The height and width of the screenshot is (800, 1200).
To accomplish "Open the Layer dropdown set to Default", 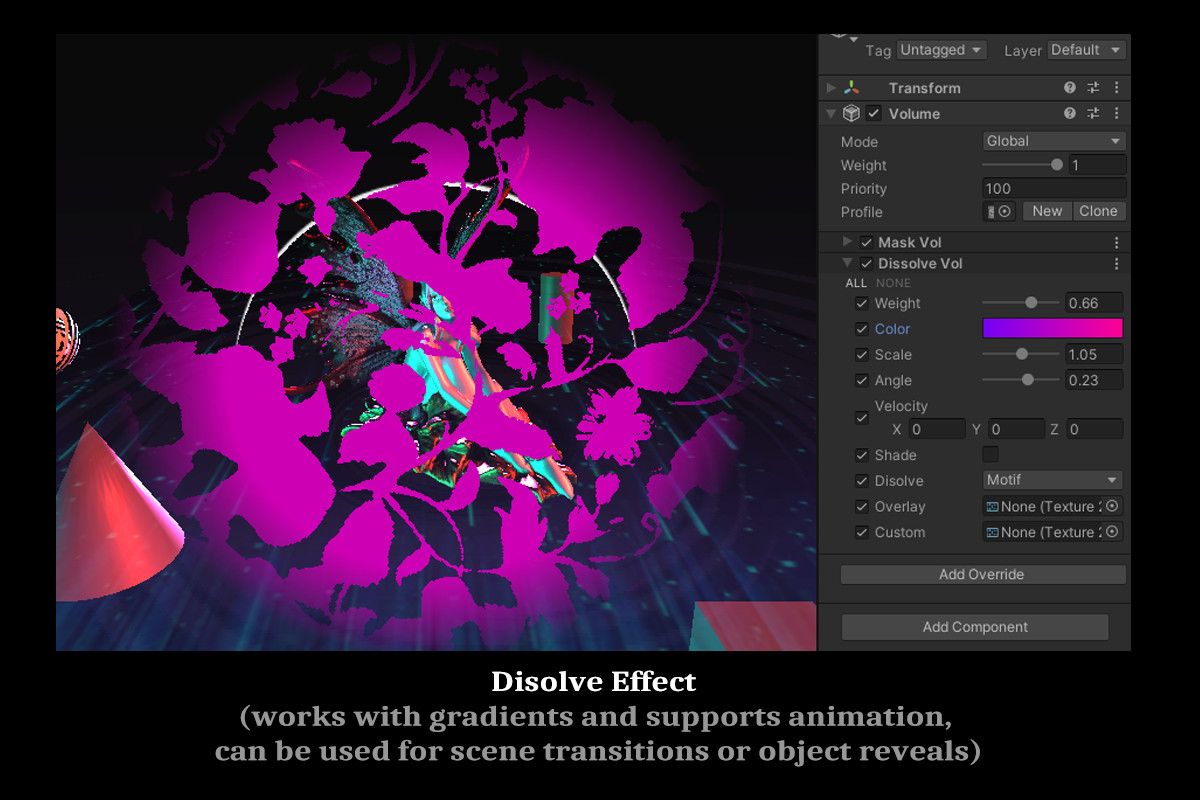I will pyautogui.click(x=1086, y=49).
